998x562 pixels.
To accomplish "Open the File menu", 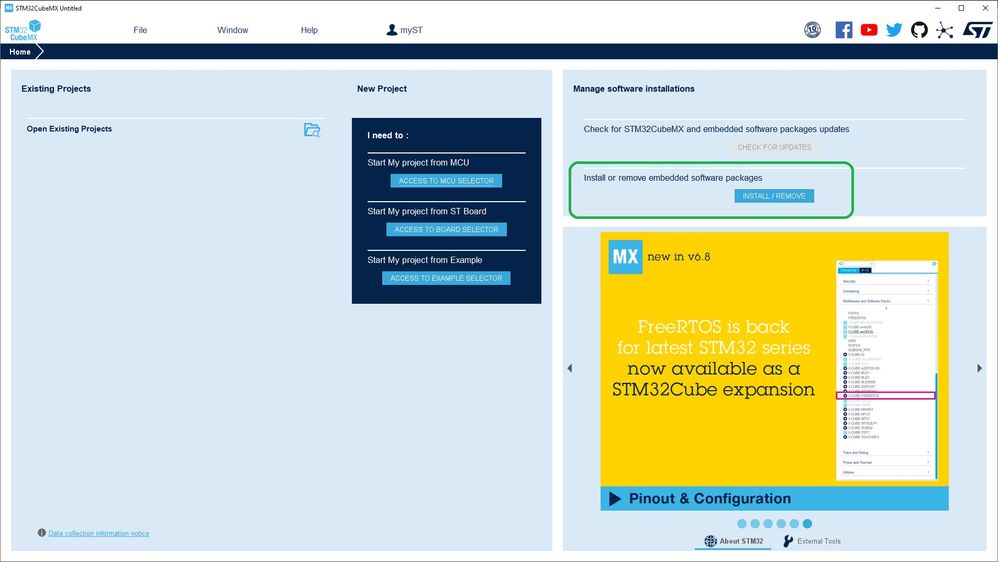I will [140, 30].
